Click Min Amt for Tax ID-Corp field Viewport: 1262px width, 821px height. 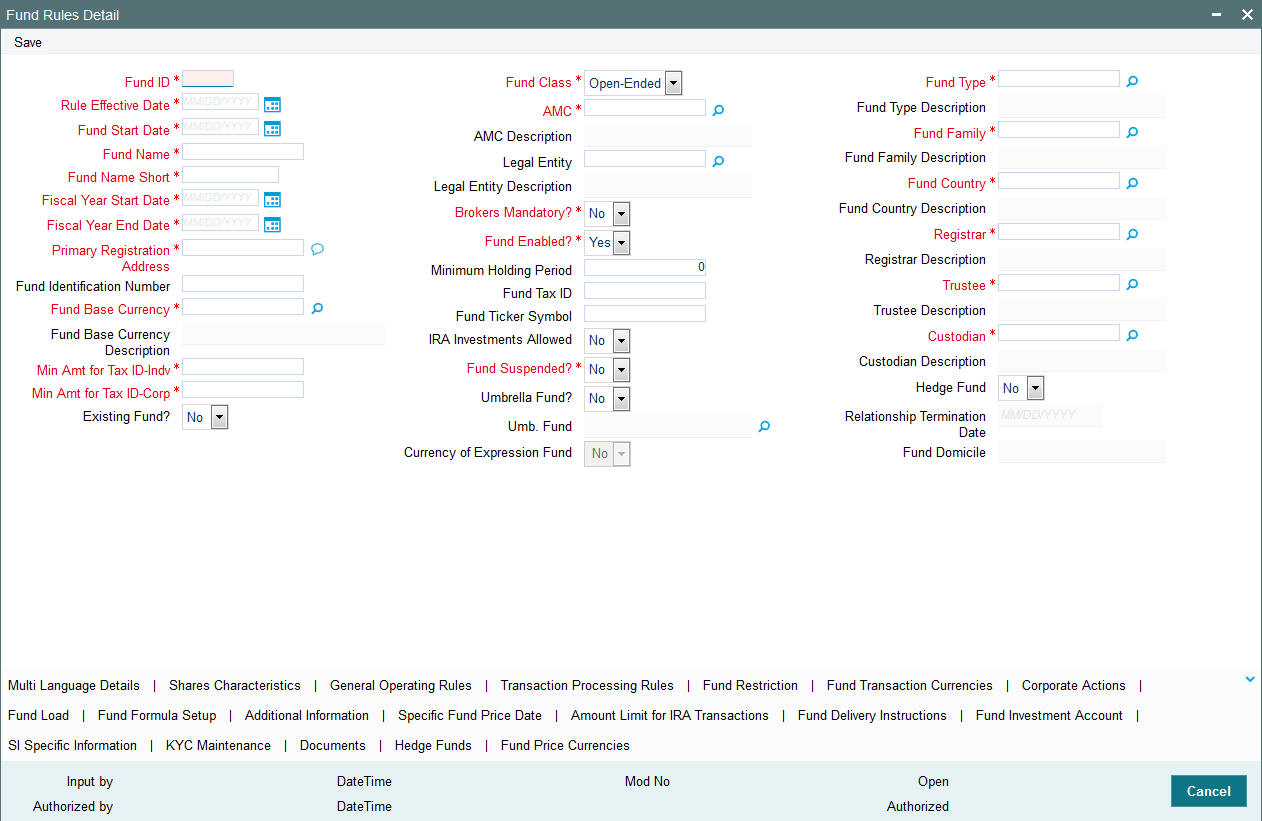point(243,390)
